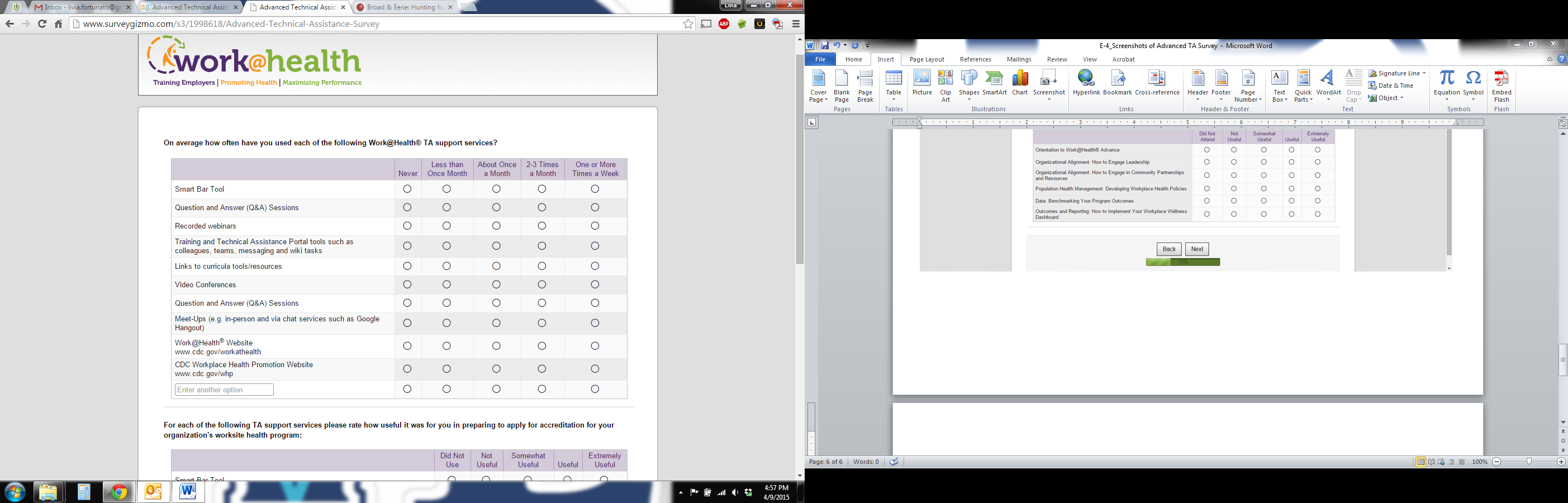
Task: Select About Once a Month for Work@Health Website
Action: click(496, 346)
